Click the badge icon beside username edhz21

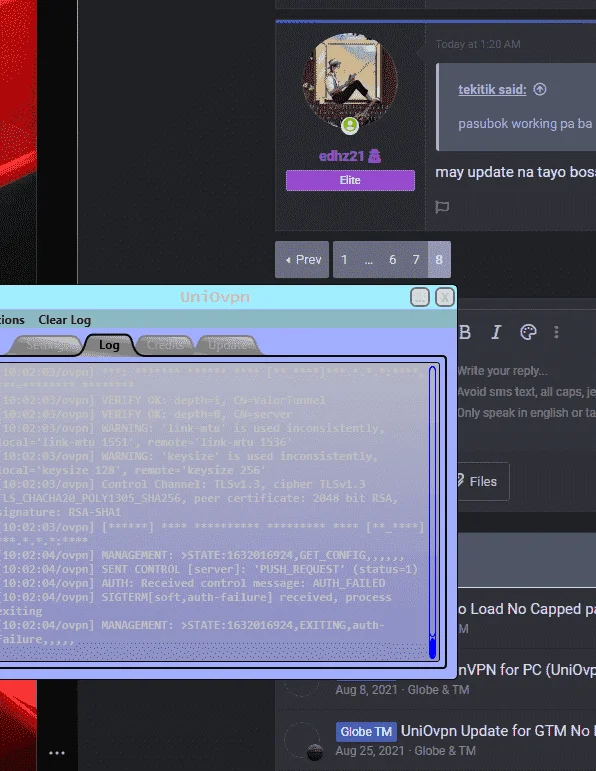(374, 156)
